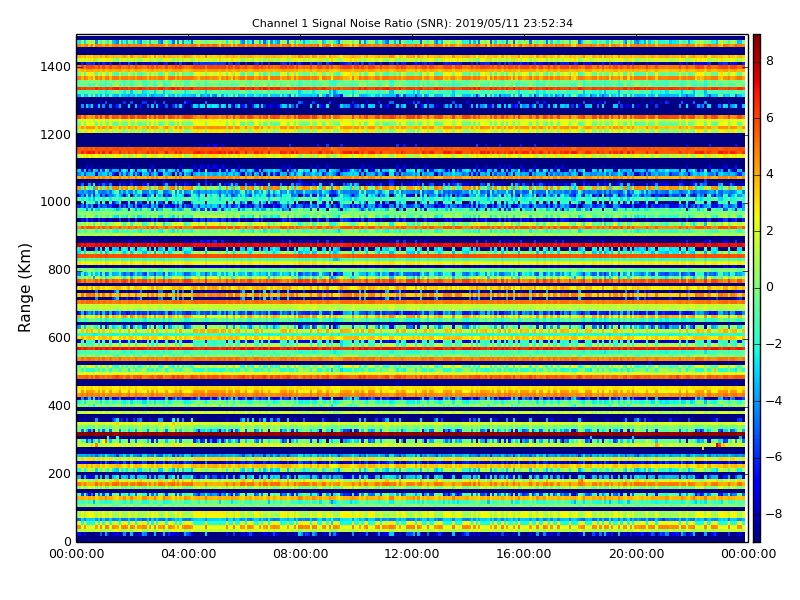Click the range-time SNR heatmap
This screenshot has height=600, width=800.
tap(412, 288)
